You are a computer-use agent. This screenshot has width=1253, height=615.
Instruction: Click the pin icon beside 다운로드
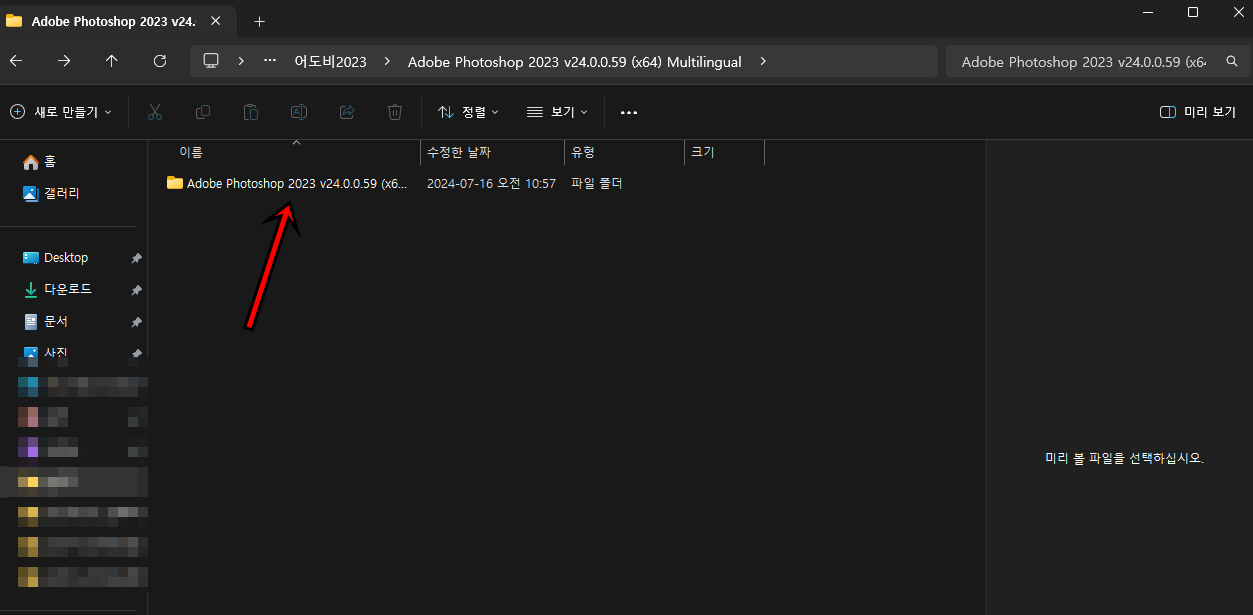[136, 290]
